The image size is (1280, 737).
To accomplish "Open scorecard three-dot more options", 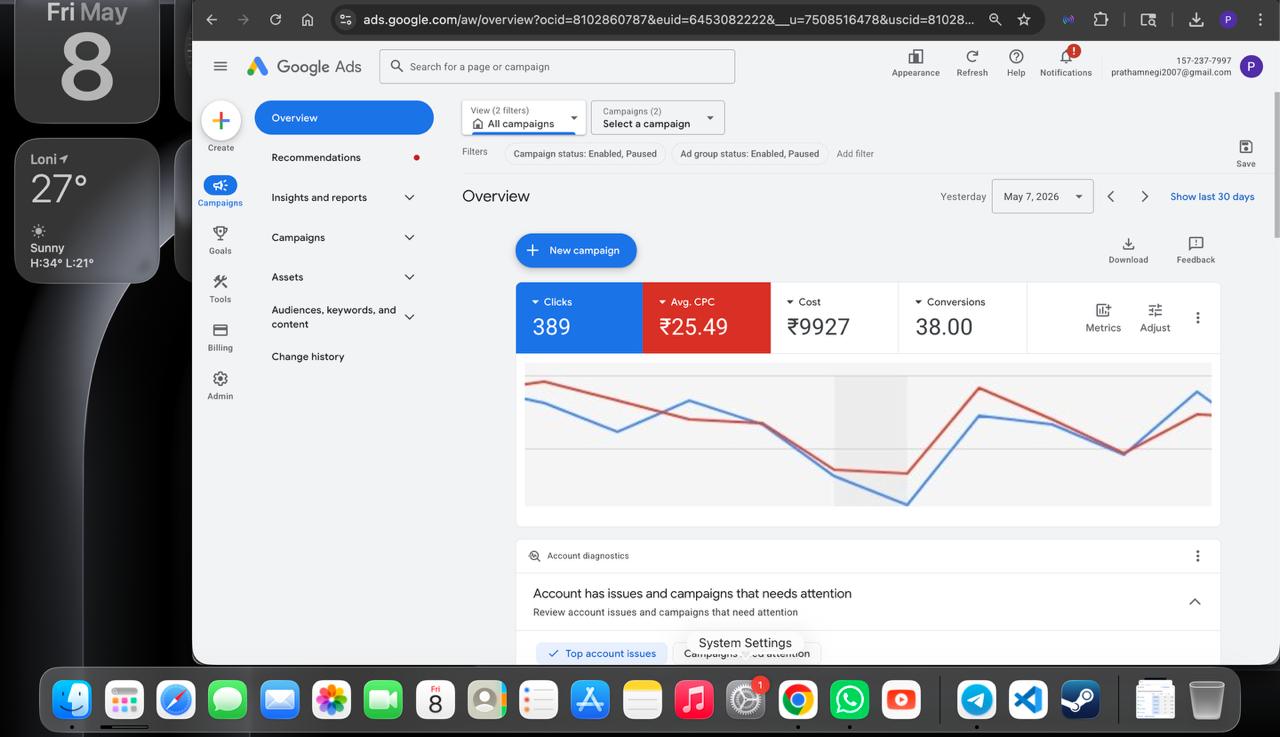I will click(1198, 318).
